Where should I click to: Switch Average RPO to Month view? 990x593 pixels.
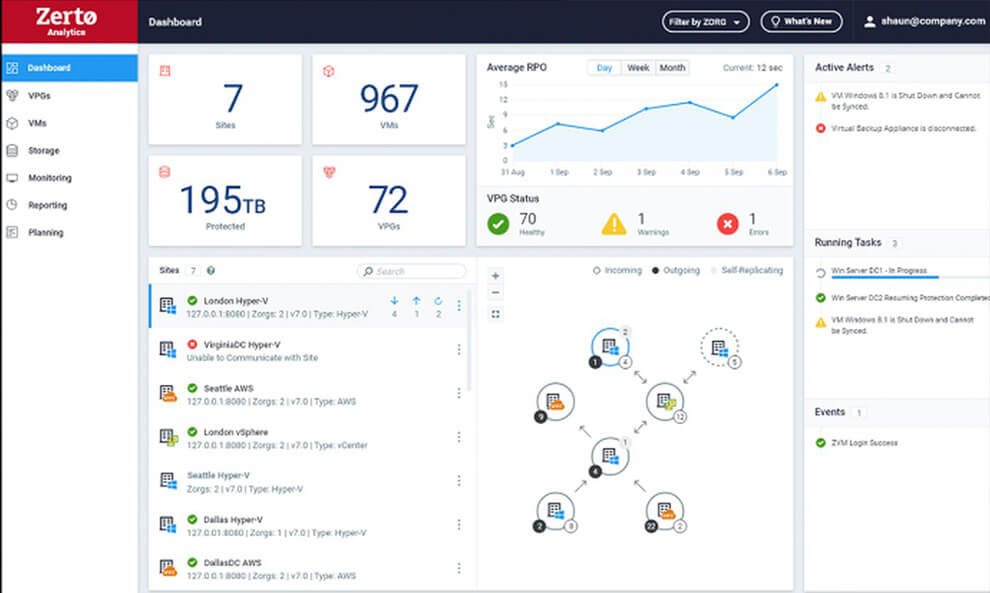672,68
